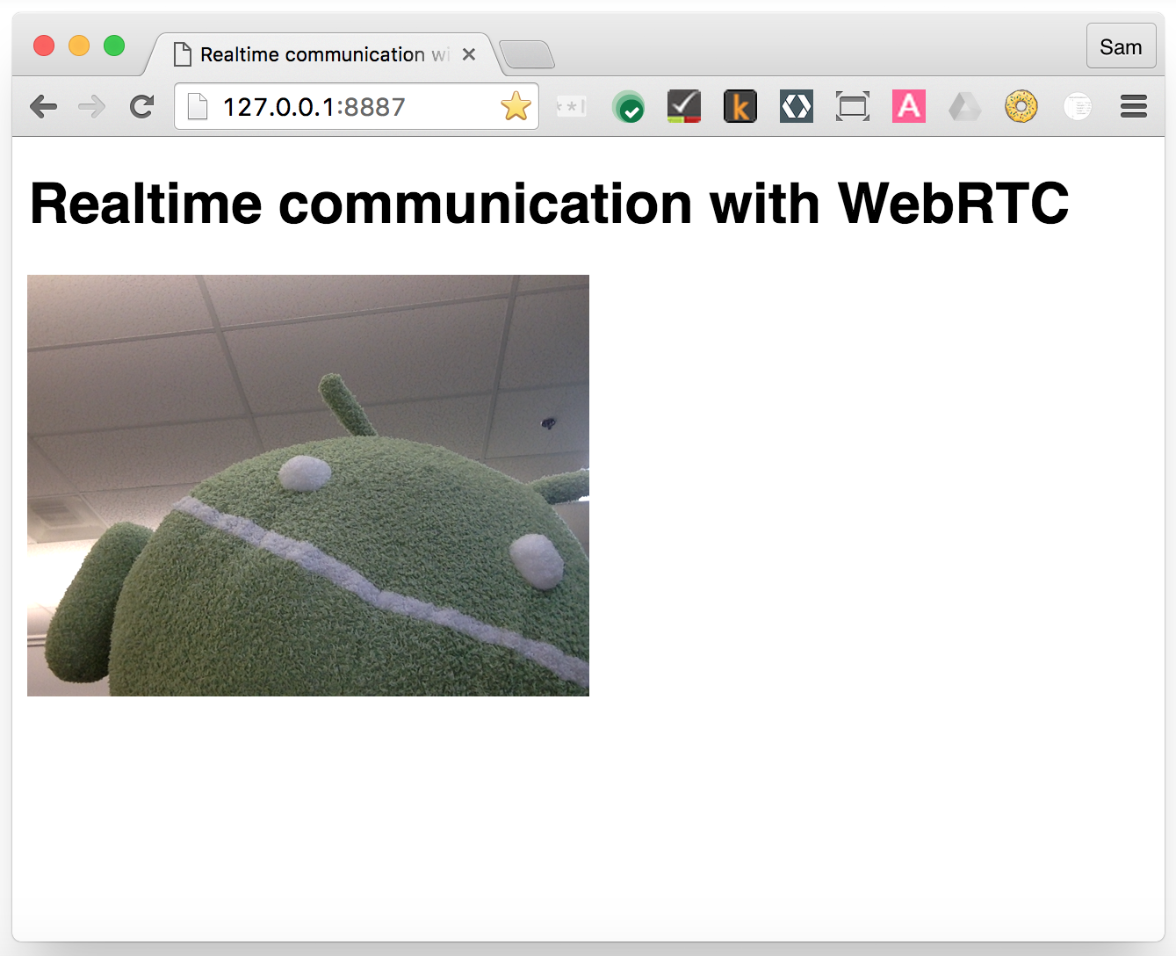This screenshot has height=956, width=1176.
Task: Click the orange 'k' extension icon
Action: (740, 106)
